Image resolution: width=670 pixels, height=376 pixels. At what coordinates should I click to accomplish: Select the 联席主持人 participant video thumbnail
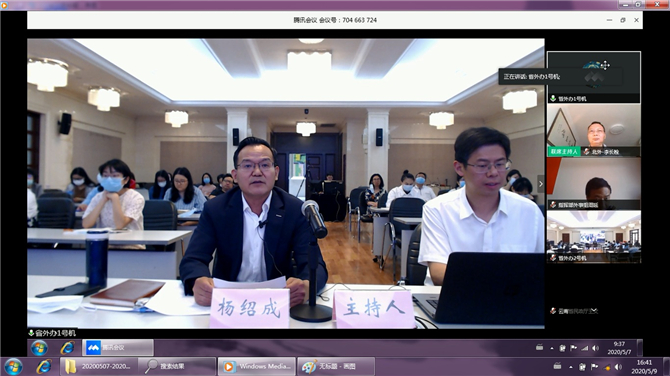[594, 130]
